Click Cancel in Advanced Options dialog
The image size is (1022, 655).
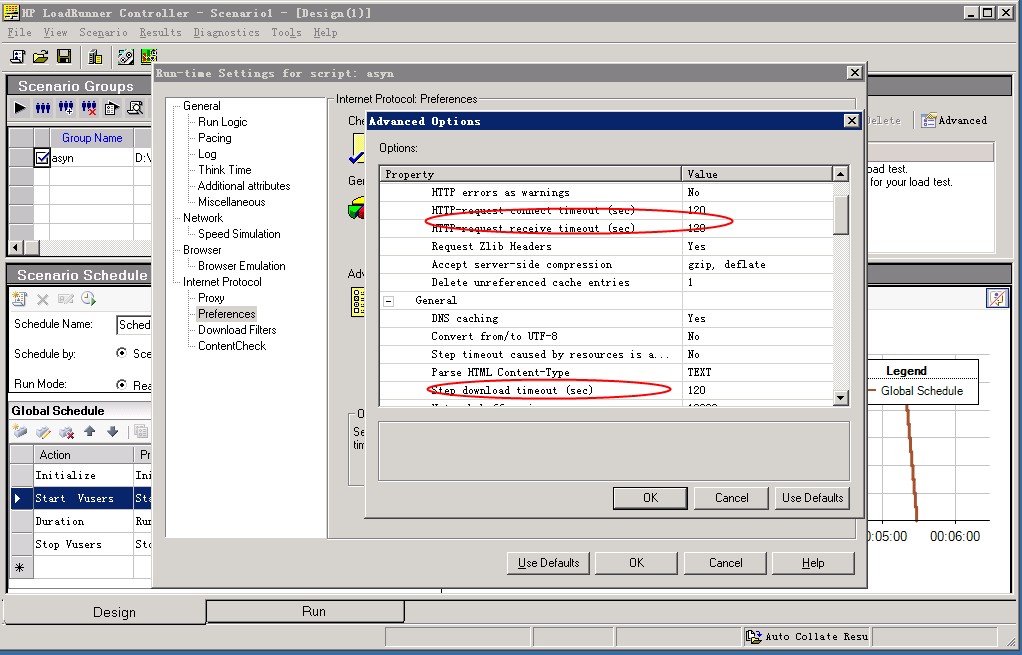pyautogui.click(x=731, y=498)
